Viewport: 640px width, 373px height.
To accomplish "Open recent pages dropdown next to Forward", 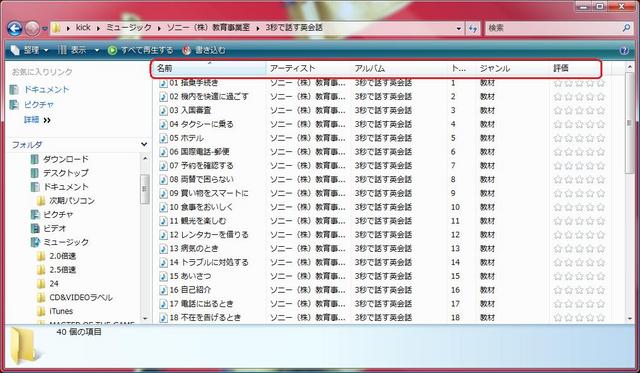I will click(45, 29).
